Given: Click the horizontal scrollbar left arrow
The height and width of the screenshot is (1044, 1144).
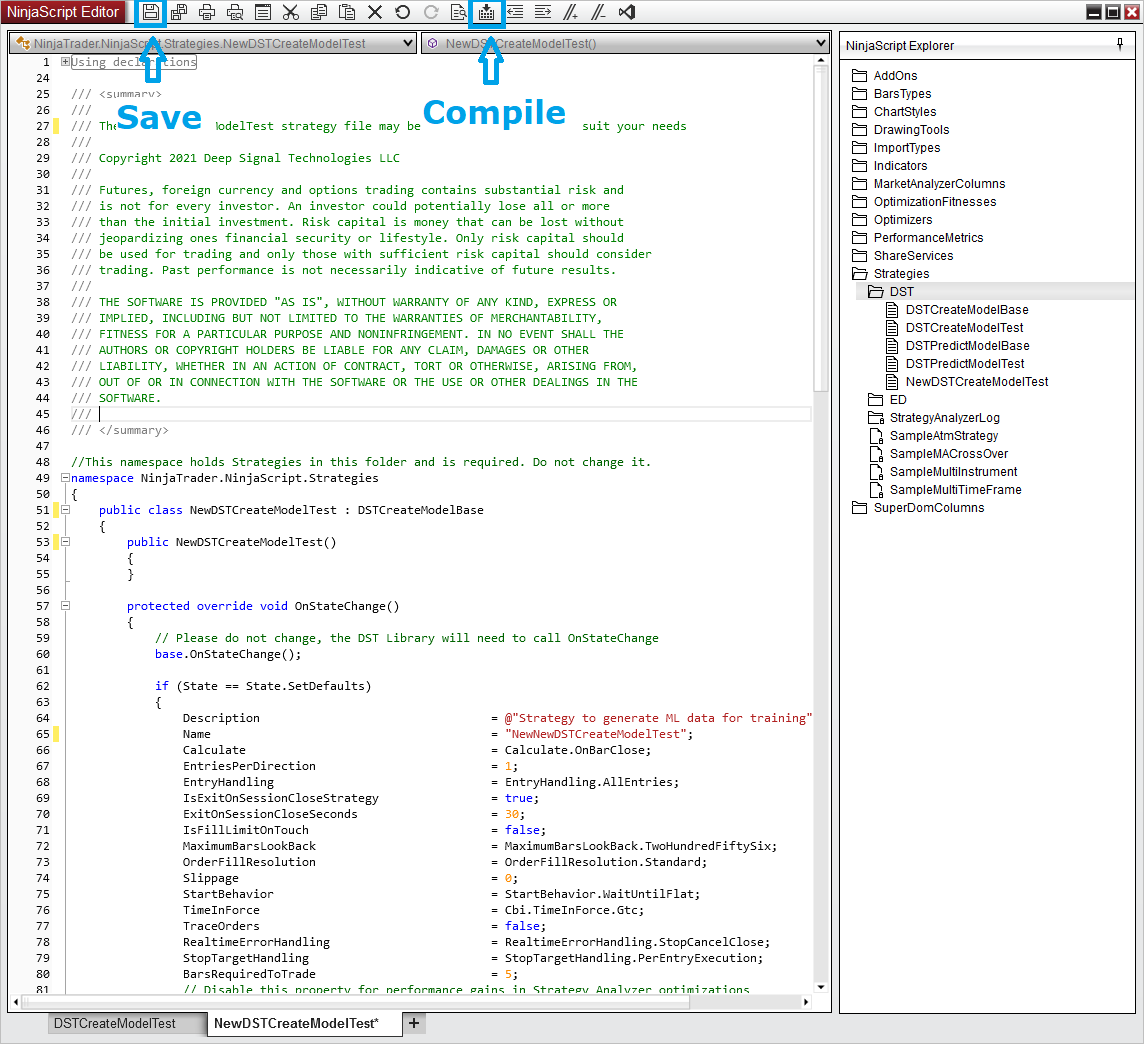Looking at the screenshot, I should [x=16, y=1002].
